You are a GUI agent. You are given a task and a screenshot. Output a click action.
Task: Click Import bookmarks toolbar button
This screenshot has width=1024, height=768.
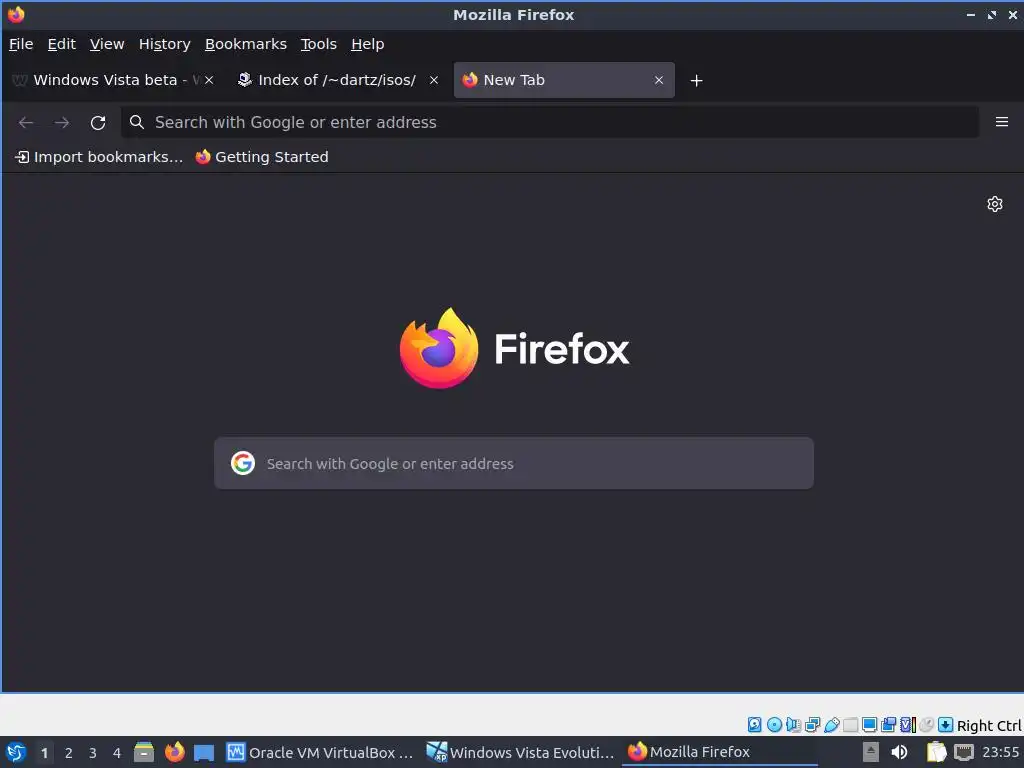99,157
